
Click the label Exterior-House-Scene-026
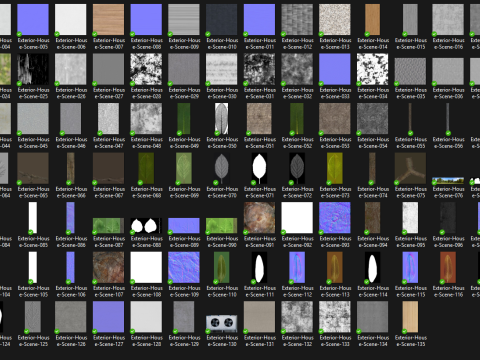[x=71, y=93]
